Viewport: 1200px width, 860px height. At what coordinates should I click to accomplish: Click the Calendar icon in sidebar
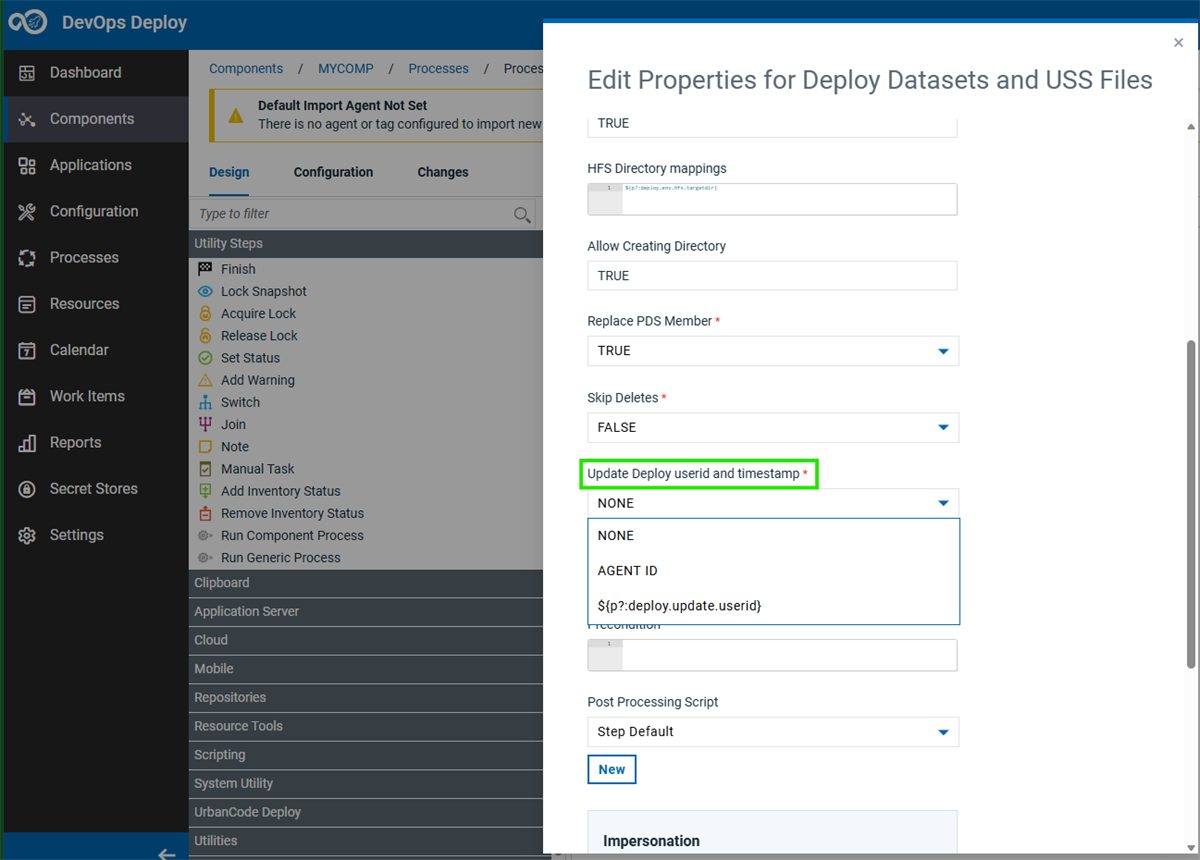click(28, 350)
